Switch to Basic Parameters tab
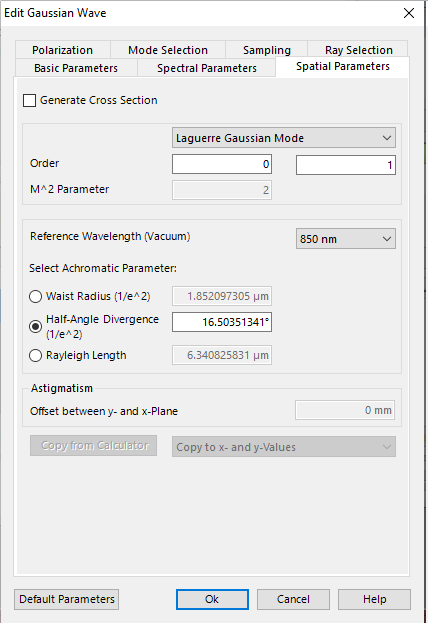The height and width of the screenshot is (623, 428). click(x=76, y=68)
